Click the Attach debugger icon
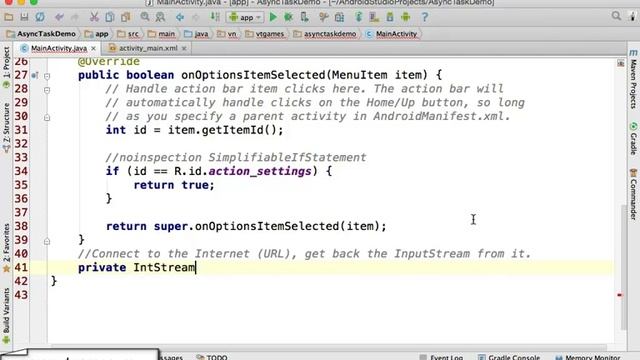640x360 pixels. pyautogui.click(x=304, y=17)
